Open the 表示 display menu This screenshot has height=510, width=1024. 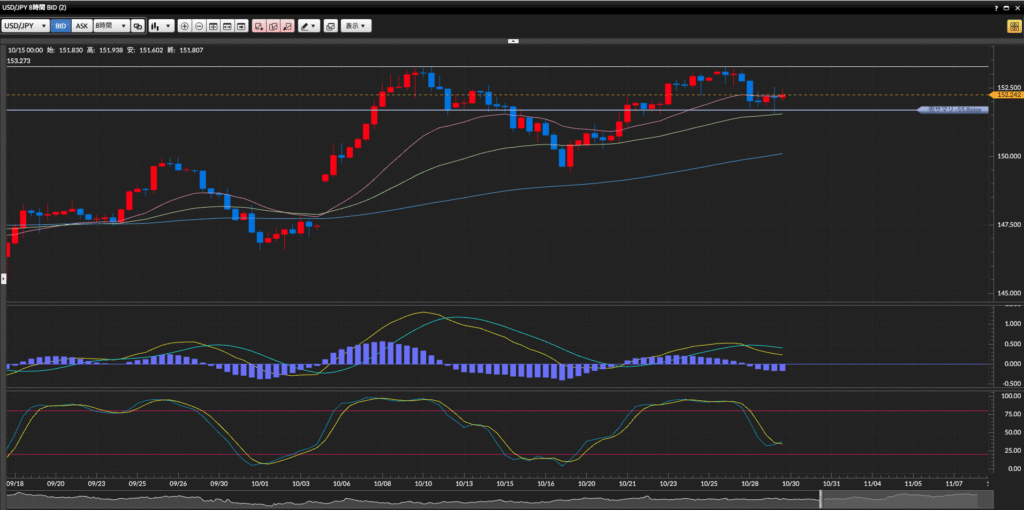pyautogui.click(x=355, y=25)
